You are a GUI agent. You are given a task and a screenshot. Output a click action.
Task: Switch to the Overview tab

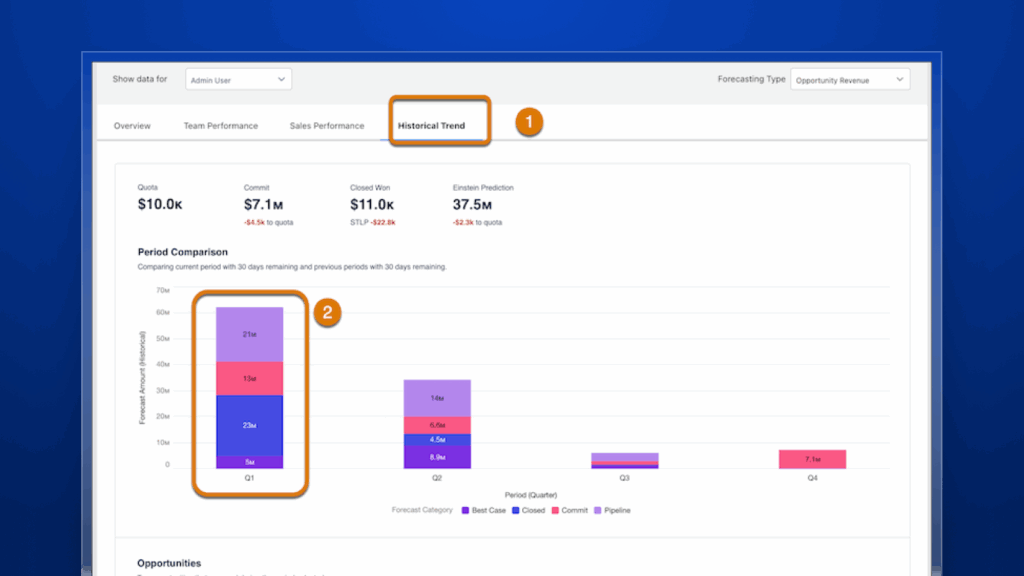click(135, 126)
